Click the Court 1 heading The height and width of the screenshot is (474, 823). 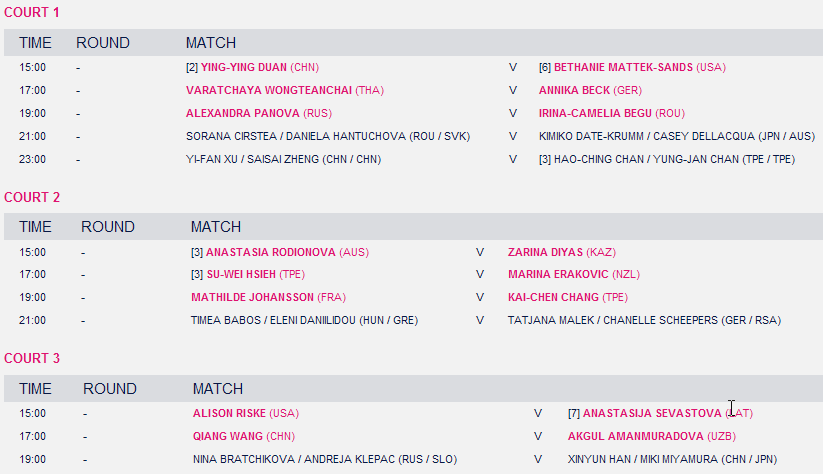pos(31,13)
